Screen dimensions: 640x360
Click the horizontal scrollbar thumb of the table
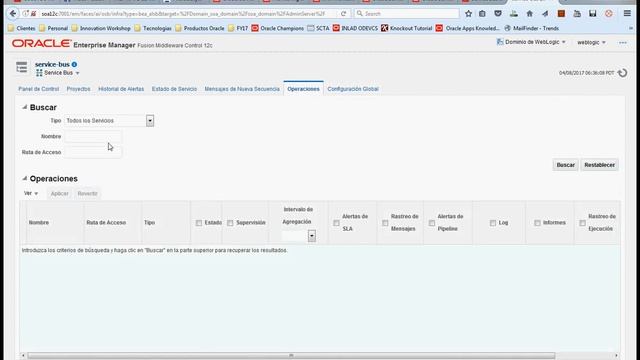click(x=291, y=356)
